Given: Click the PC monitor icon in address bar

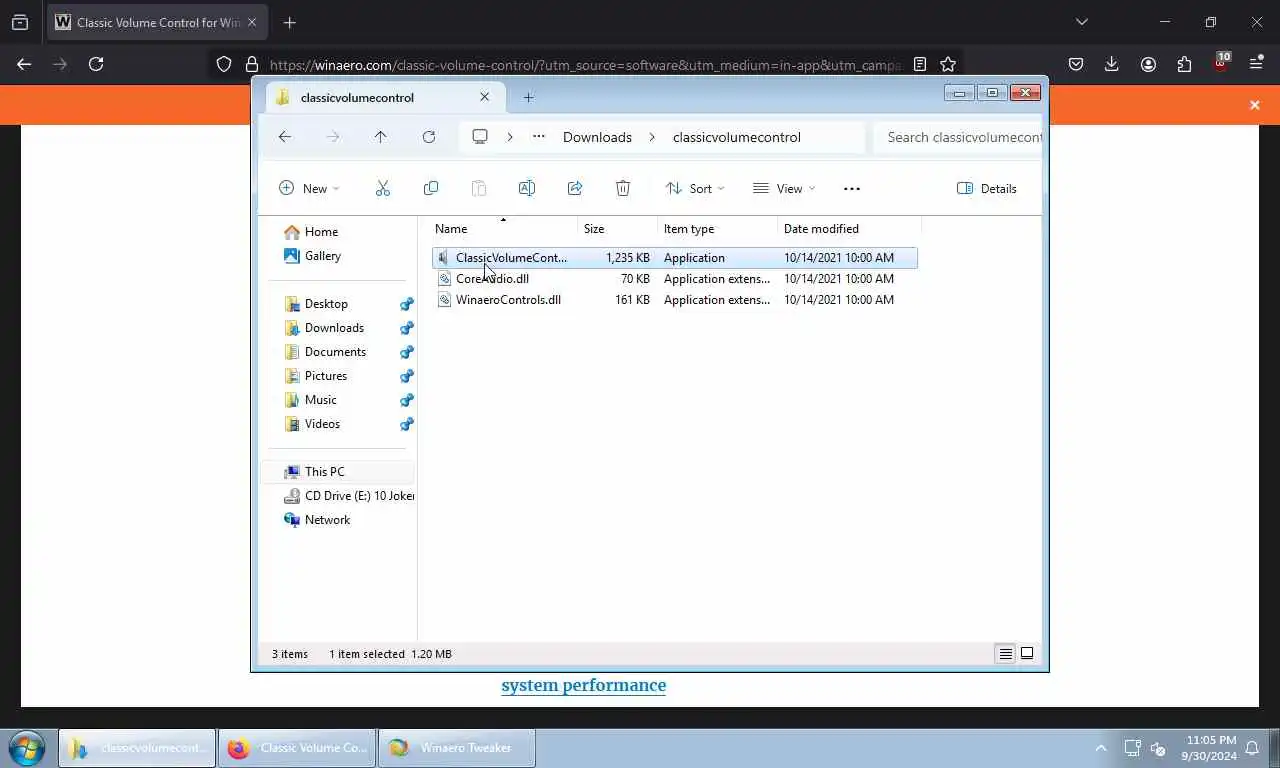Looking at the screenshot, I should [x=480, y=137].
